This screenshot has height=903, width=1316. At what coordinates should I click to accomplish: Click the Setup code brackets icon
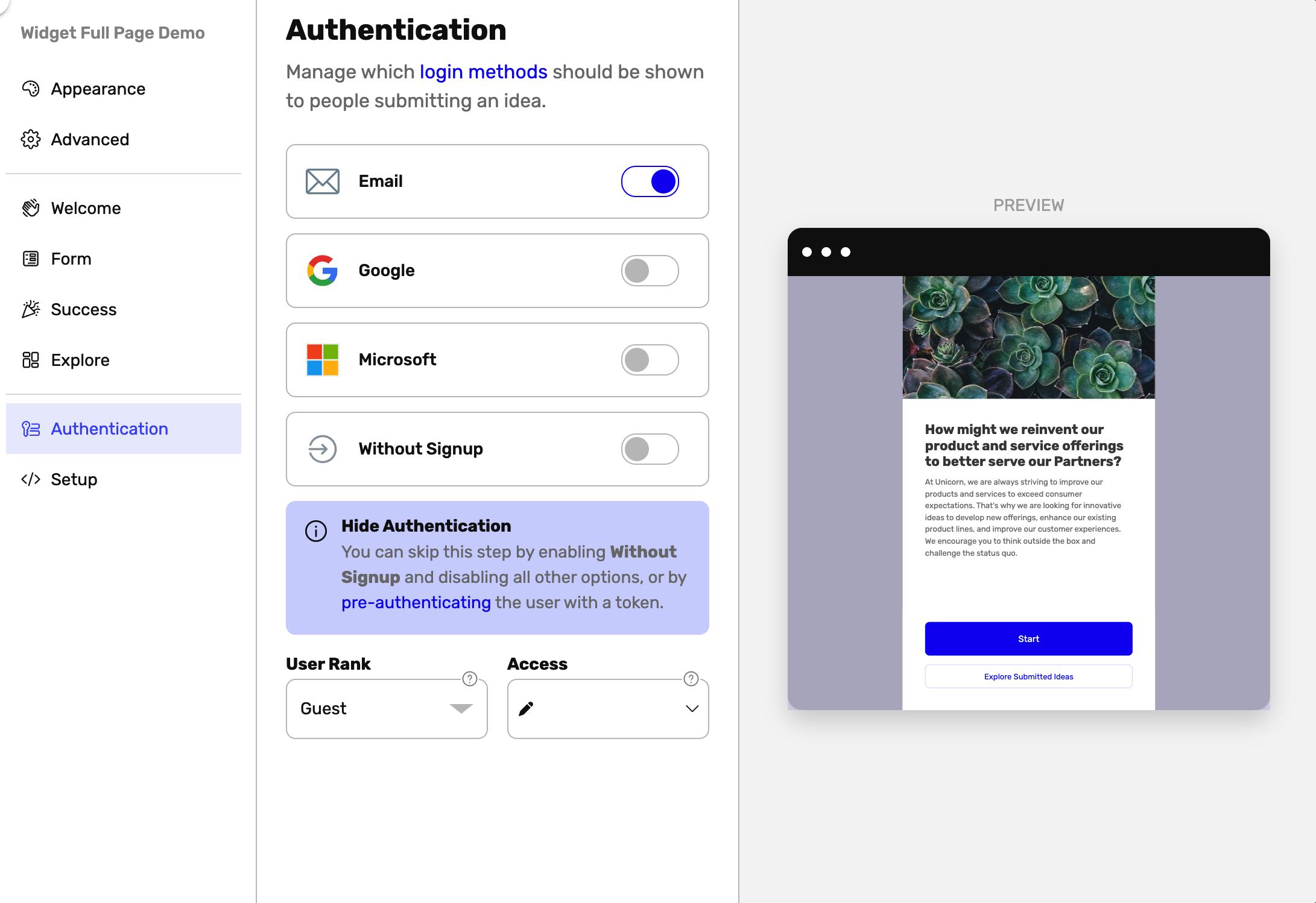pyautogui.click(x=31, y=479)
